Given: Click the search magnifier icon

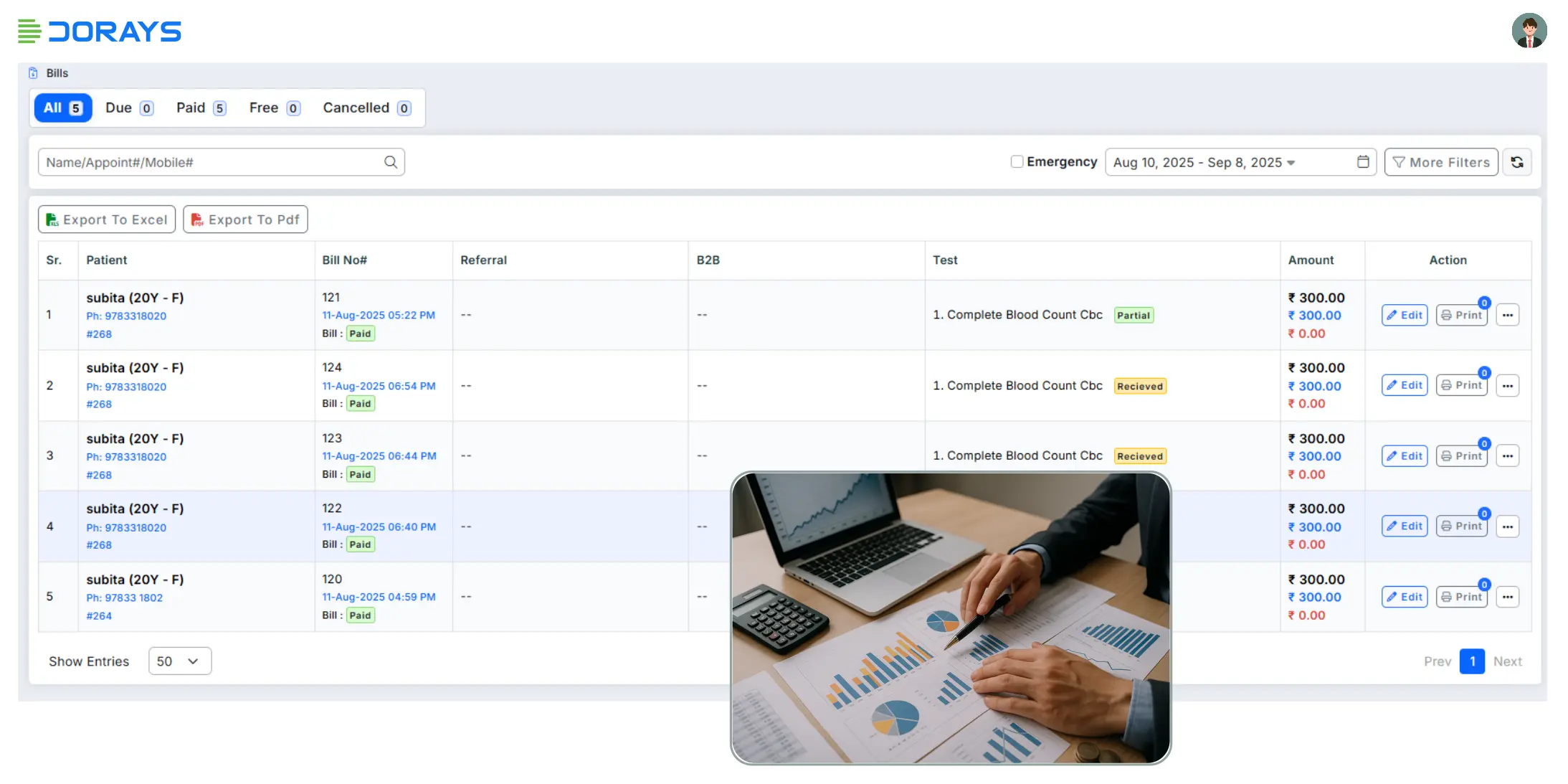Looking at the screenshot, I should pos(390,162).
